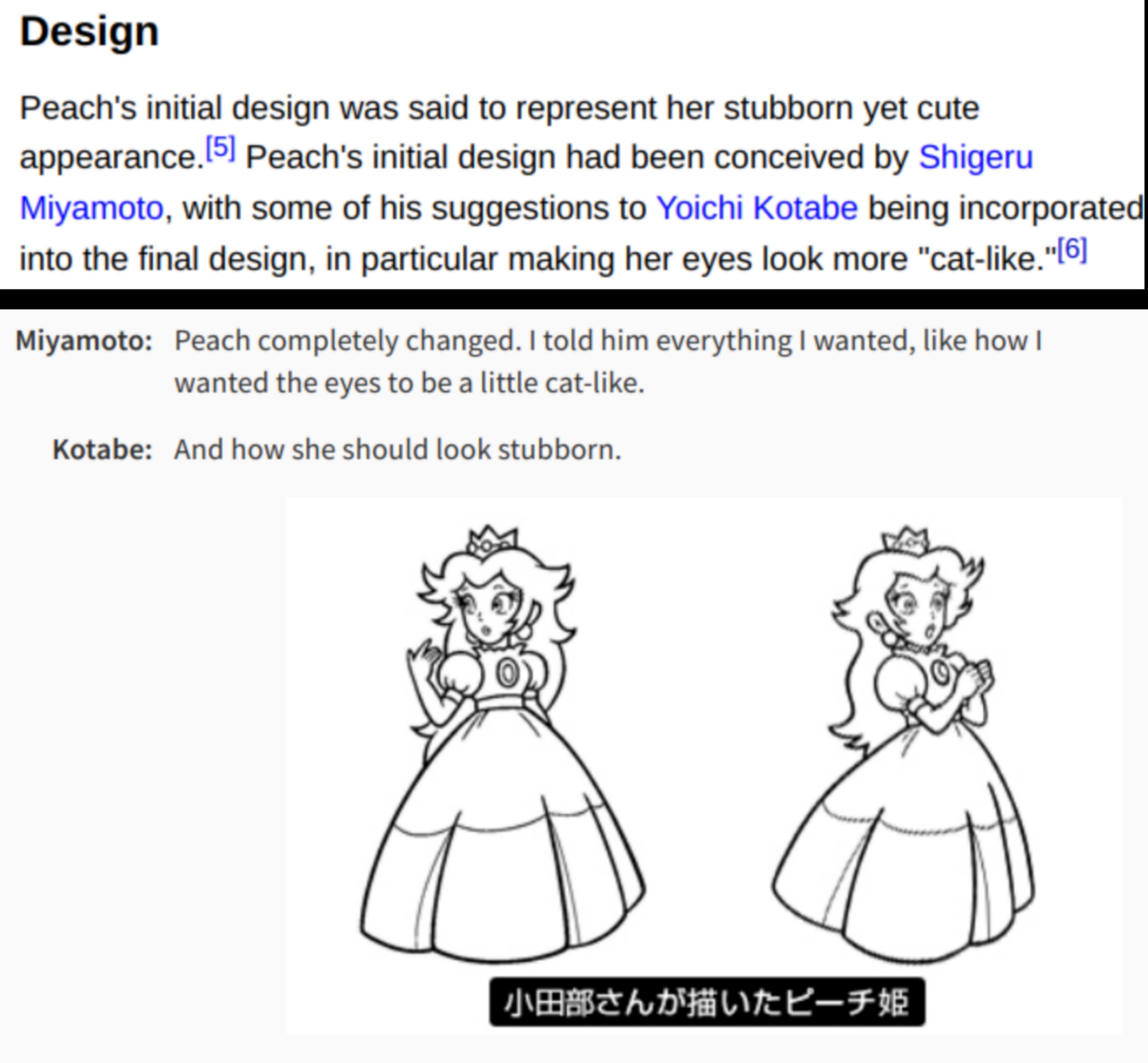Click the bold Miyamoto speaker label
Viewport: 1148px width, 1063px height.
point(84,341)
